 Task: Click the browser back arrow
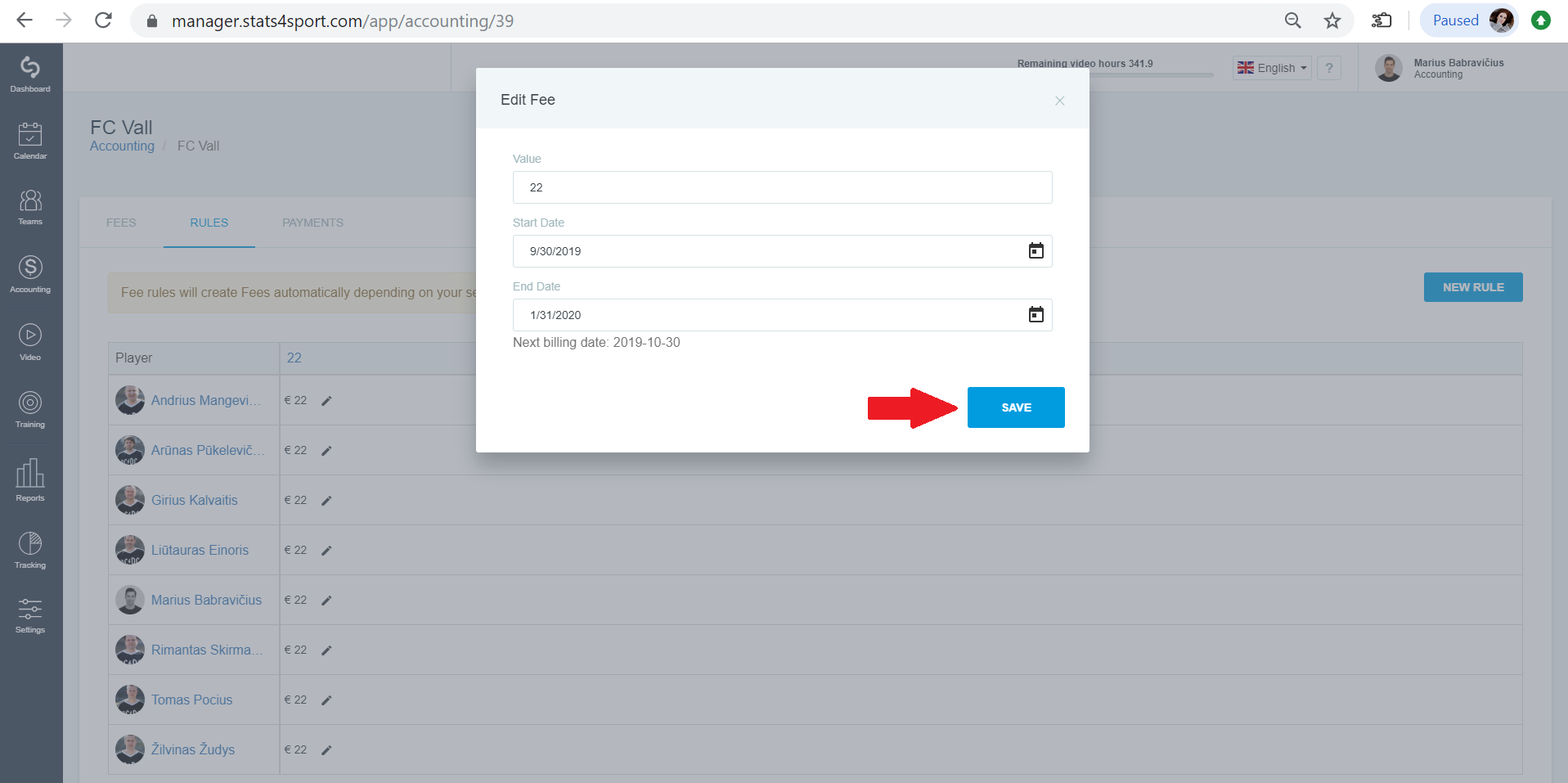click(25, 20)
